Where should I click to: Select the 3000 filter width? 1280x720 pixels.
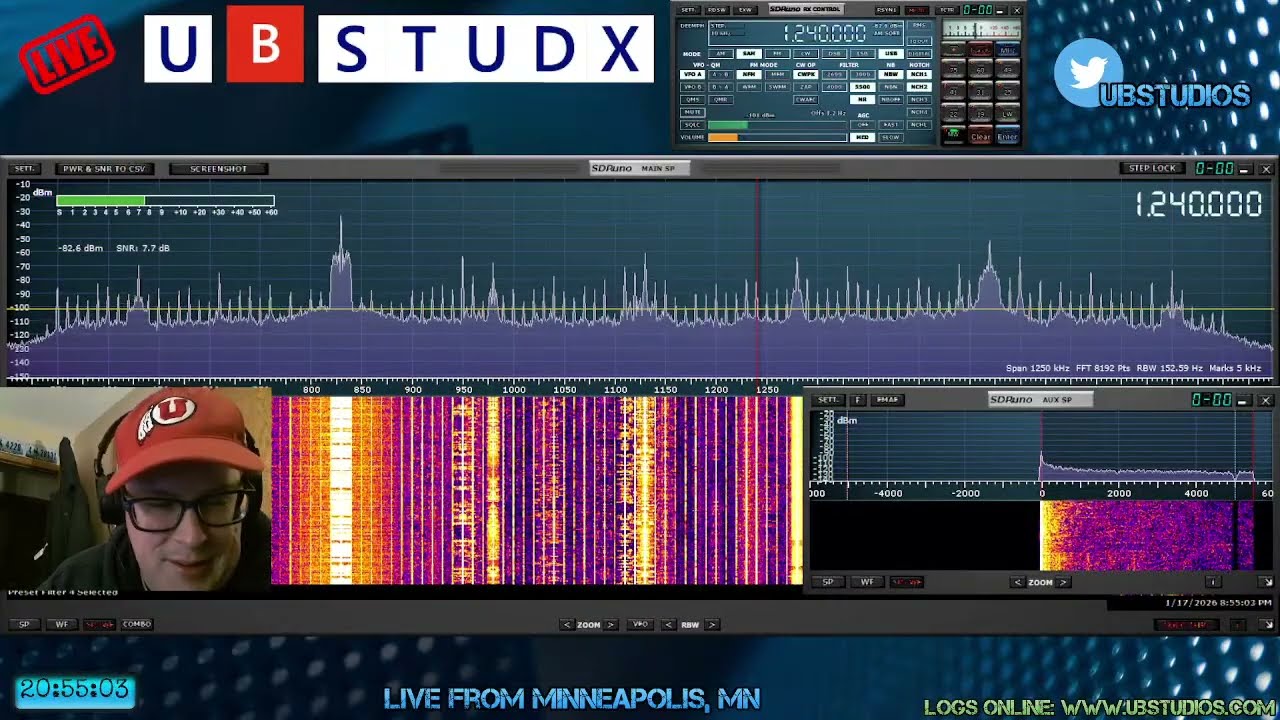click(x=863, y=74)
